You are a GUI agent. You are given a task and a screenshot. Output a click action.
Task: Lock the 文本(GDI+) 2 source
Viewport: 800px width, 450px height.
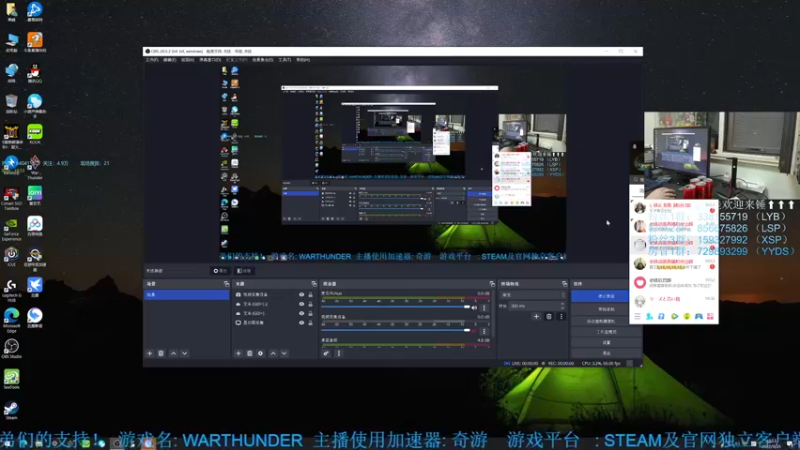[x=310, y=304]
